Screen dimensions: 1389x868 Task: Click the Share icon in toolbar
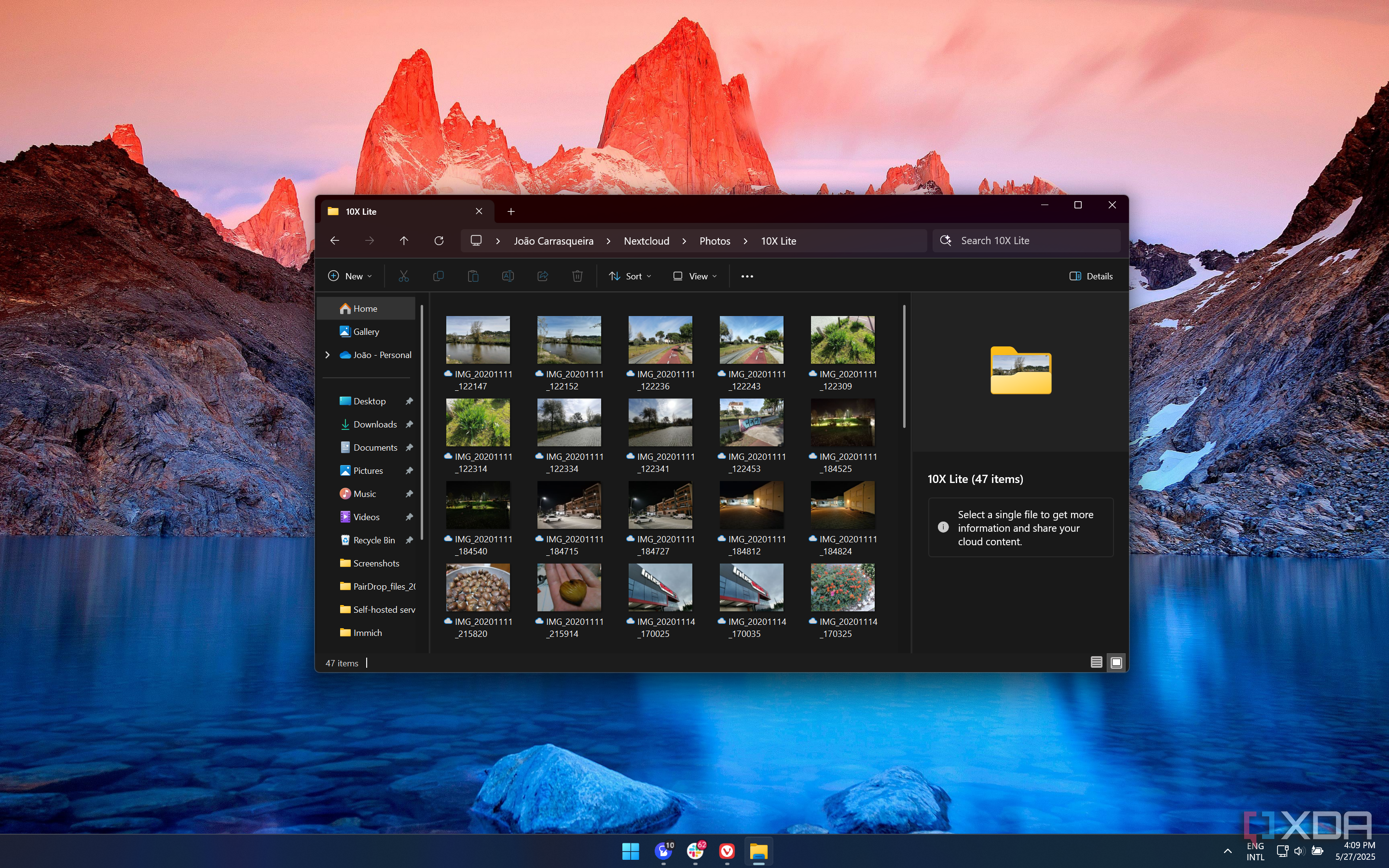[542, 276]
